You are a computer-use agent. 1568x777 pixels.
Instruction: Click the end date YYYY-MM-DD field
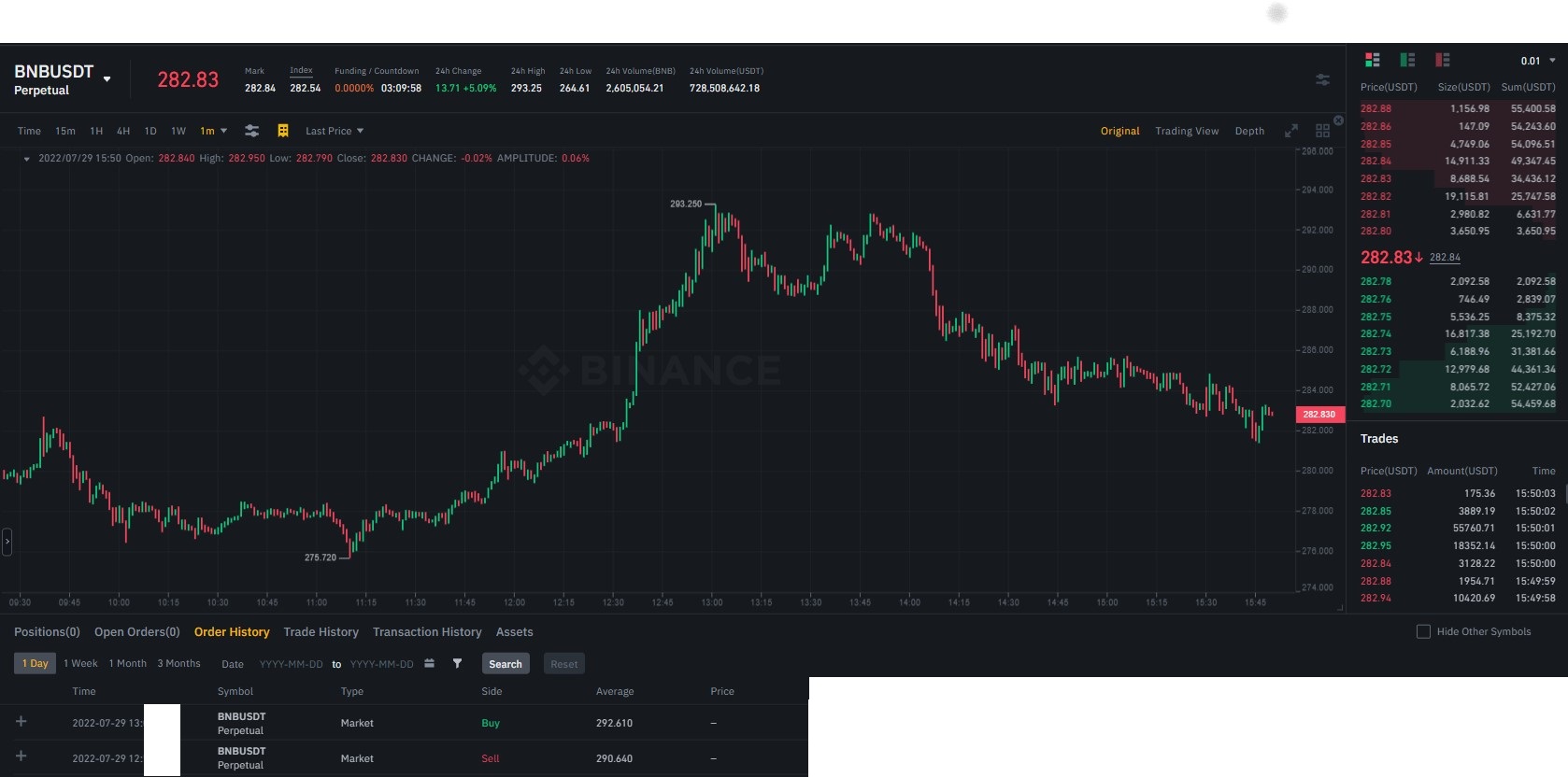(x=381, y=664)
